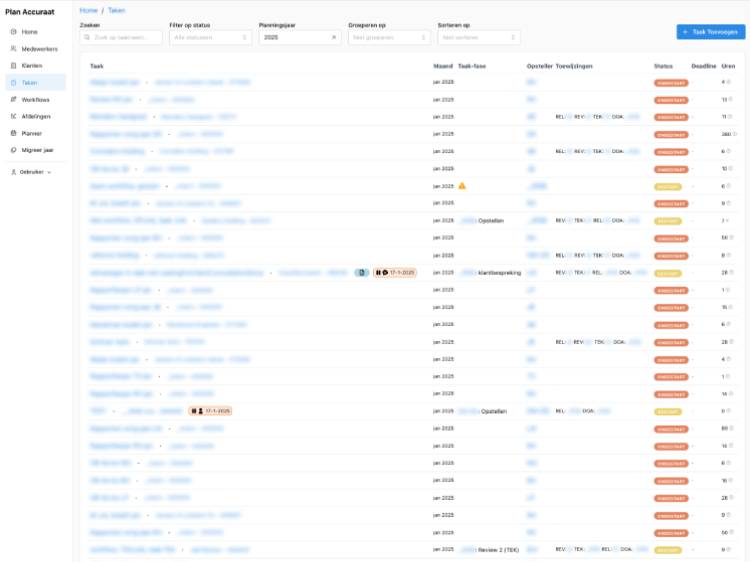Expand the Groeperen op dropdown

pyautogui.click(x=389, y=37)
